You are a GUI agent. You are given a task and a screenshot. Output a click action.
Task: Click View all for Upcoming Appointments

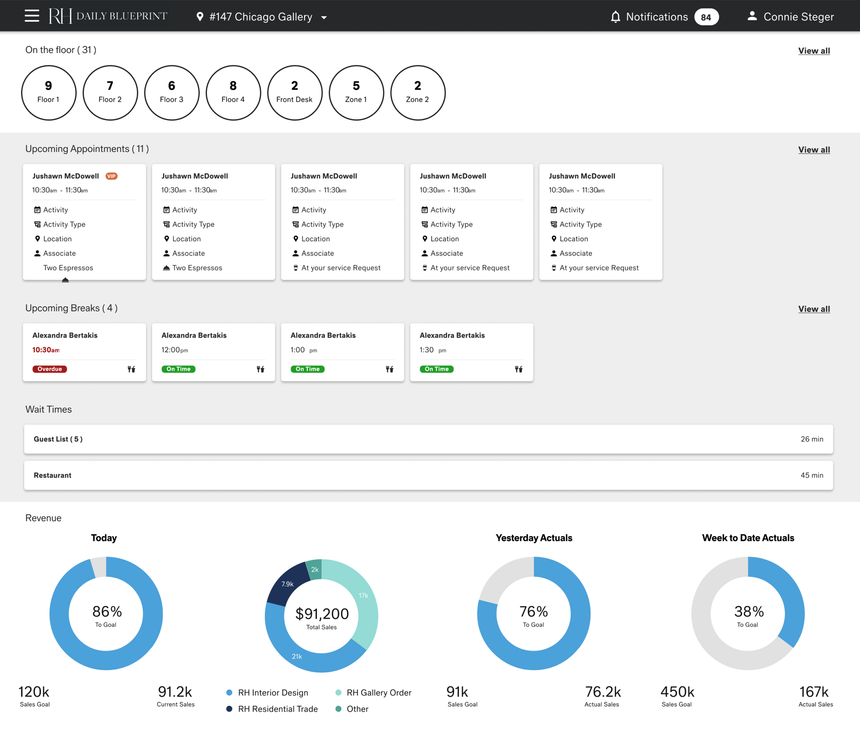coord(813,150)
